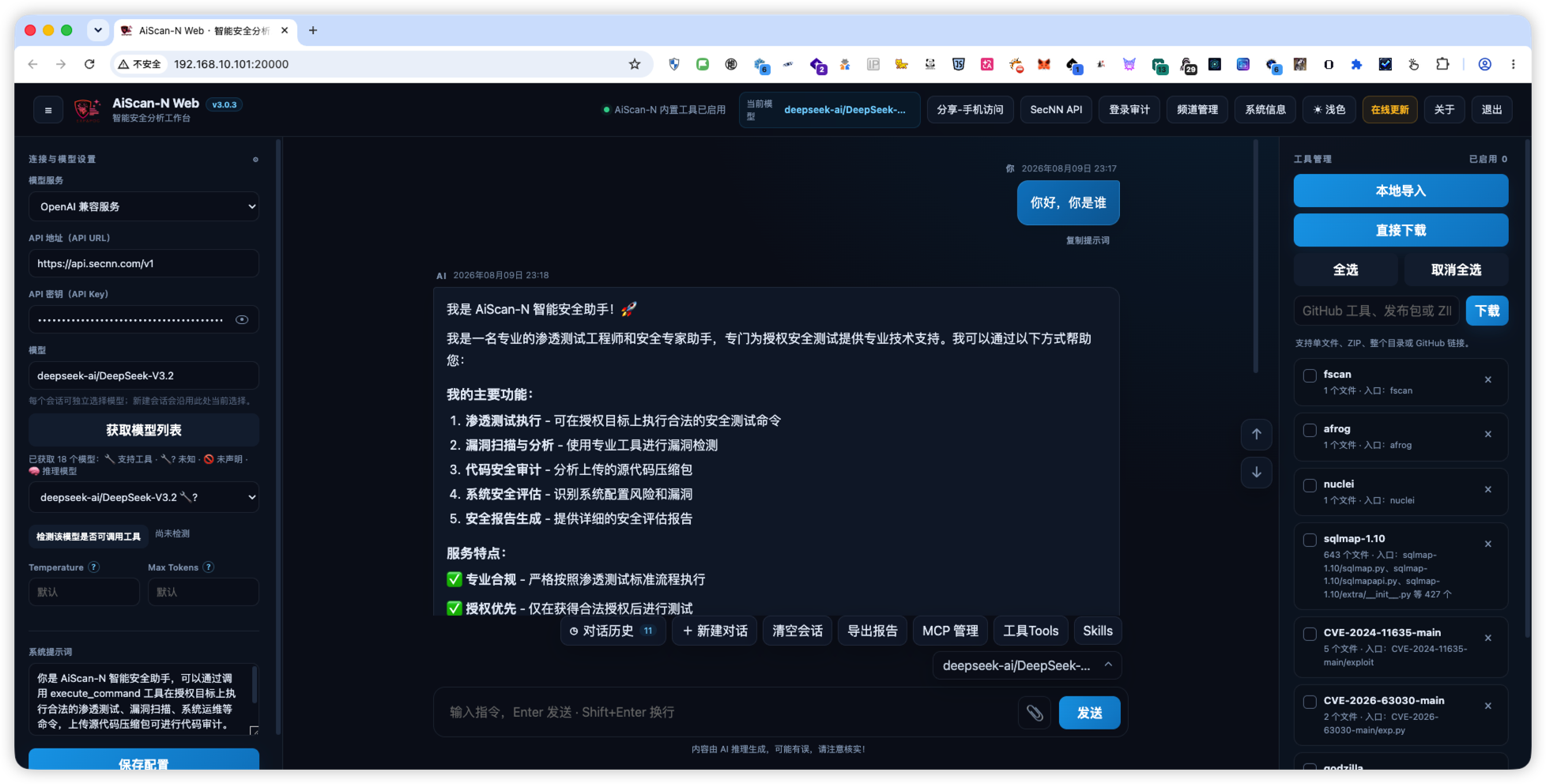Jump to bottom with down arrow
This screenshot has width=1546, height=784.
click(x=1256, y=473)
